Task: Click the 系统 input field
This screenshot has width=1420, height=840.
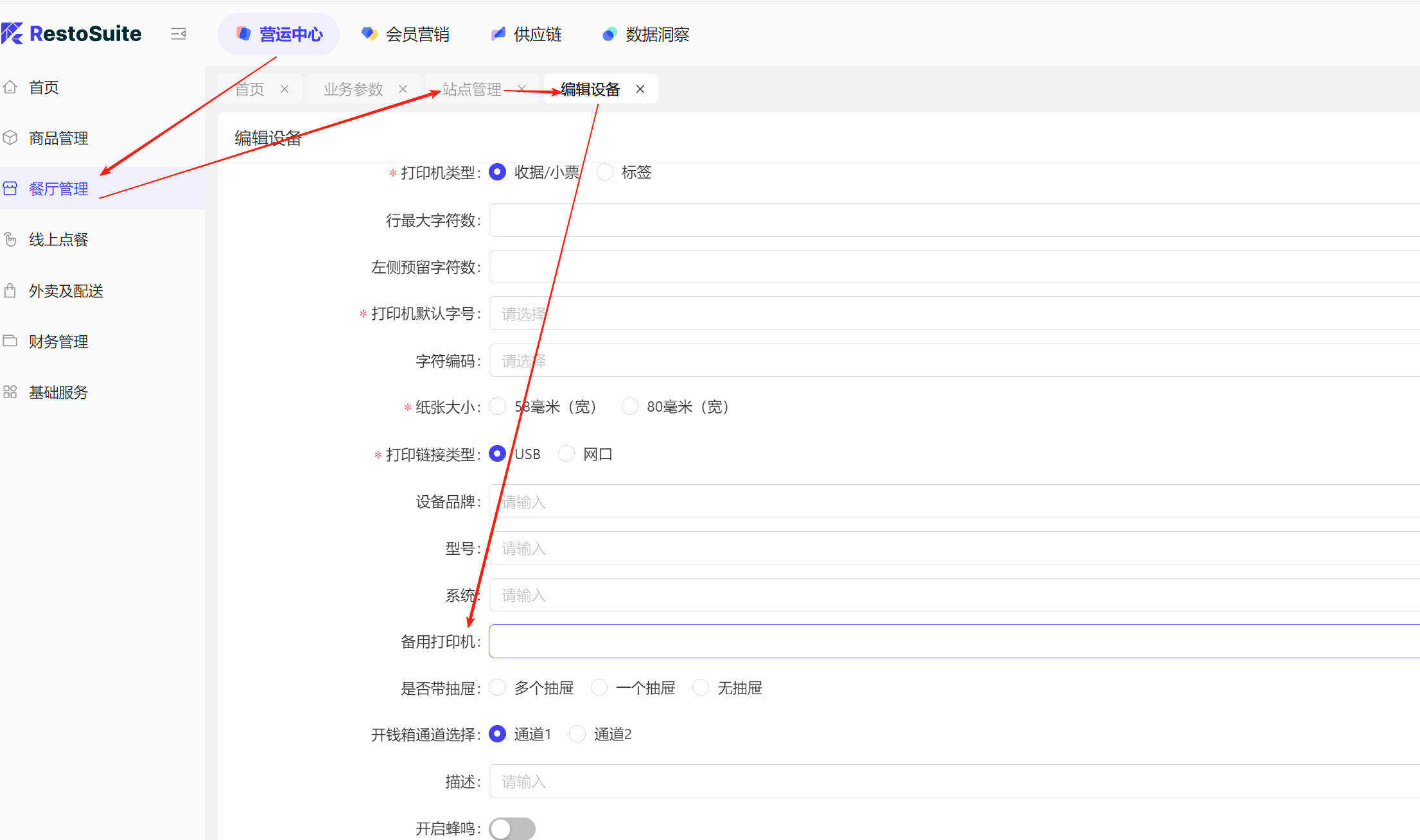Action: point(954,595)
